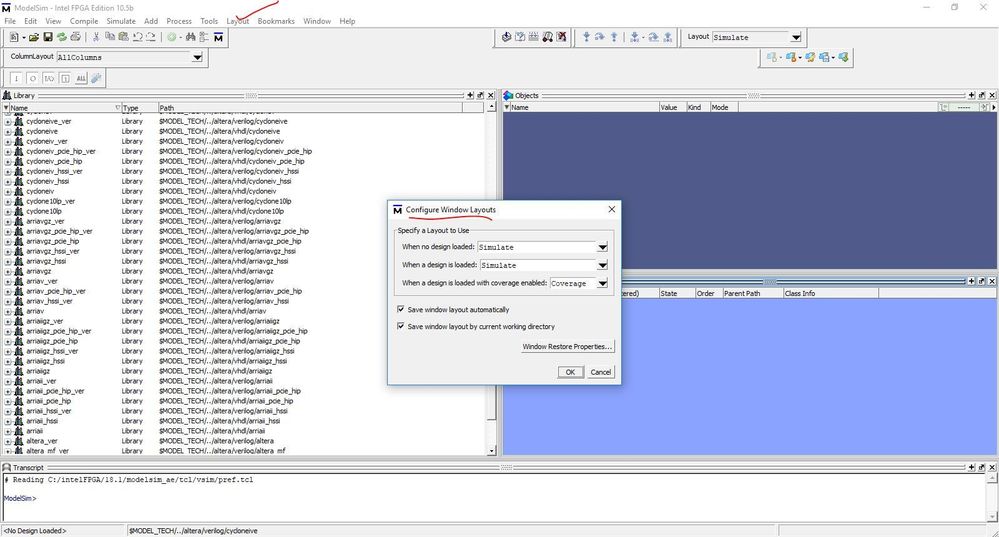The width and height of the screenshot is (999, 537).
Task: Click the Cut scissors icon
Action: pos(96,38)
